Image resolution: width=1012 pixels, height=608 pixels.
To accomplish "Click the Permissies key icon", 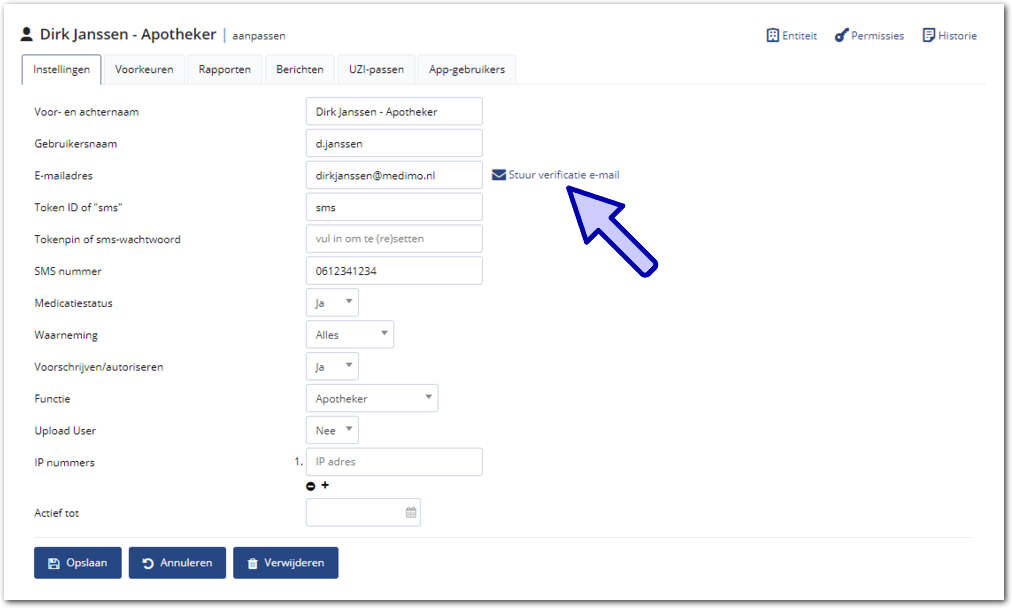I will [841, 35].
